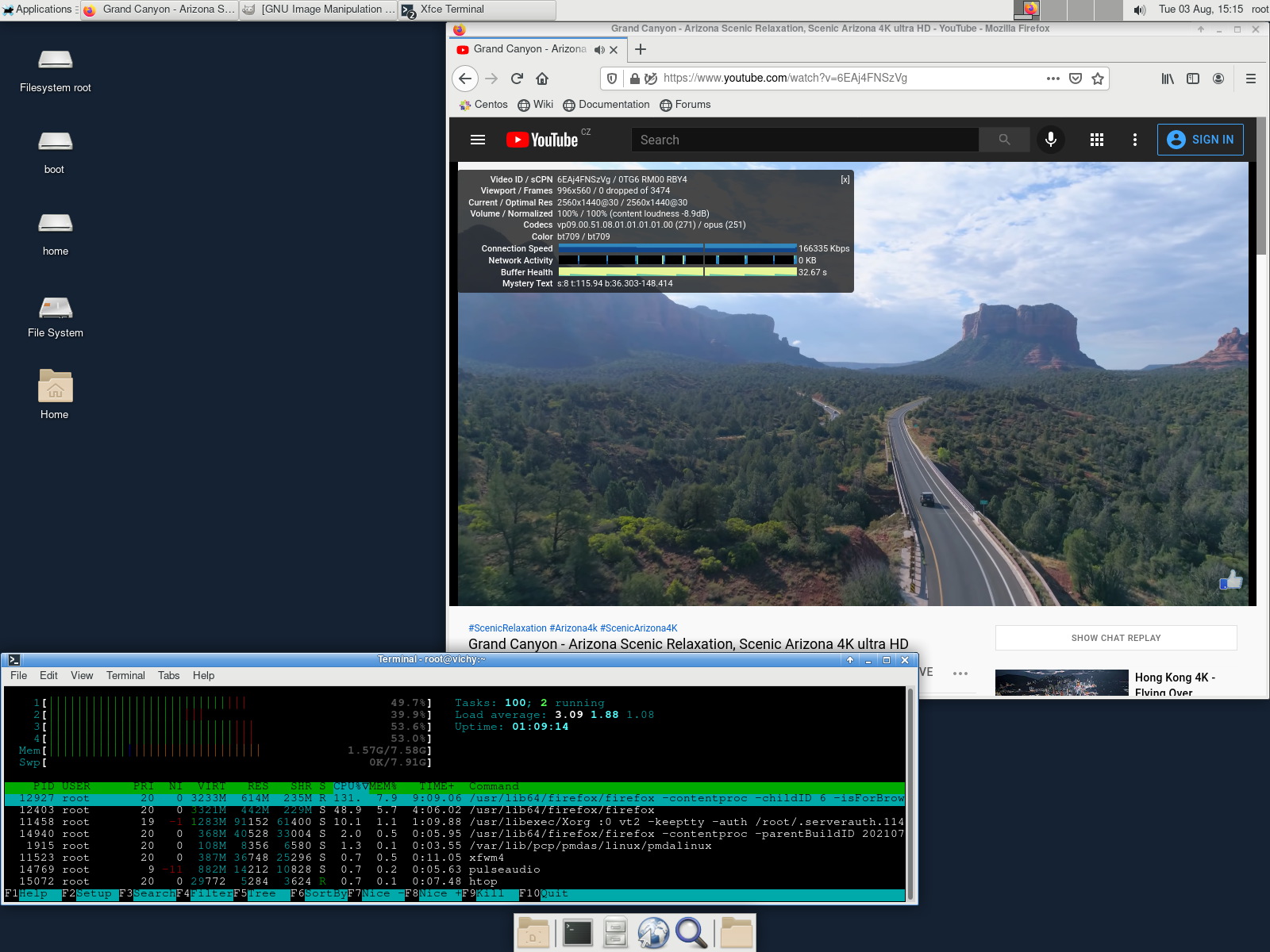1270x952 pixels.
Task: Click SHOW CHAT REPLAY button
Action: pos(1115,638)
